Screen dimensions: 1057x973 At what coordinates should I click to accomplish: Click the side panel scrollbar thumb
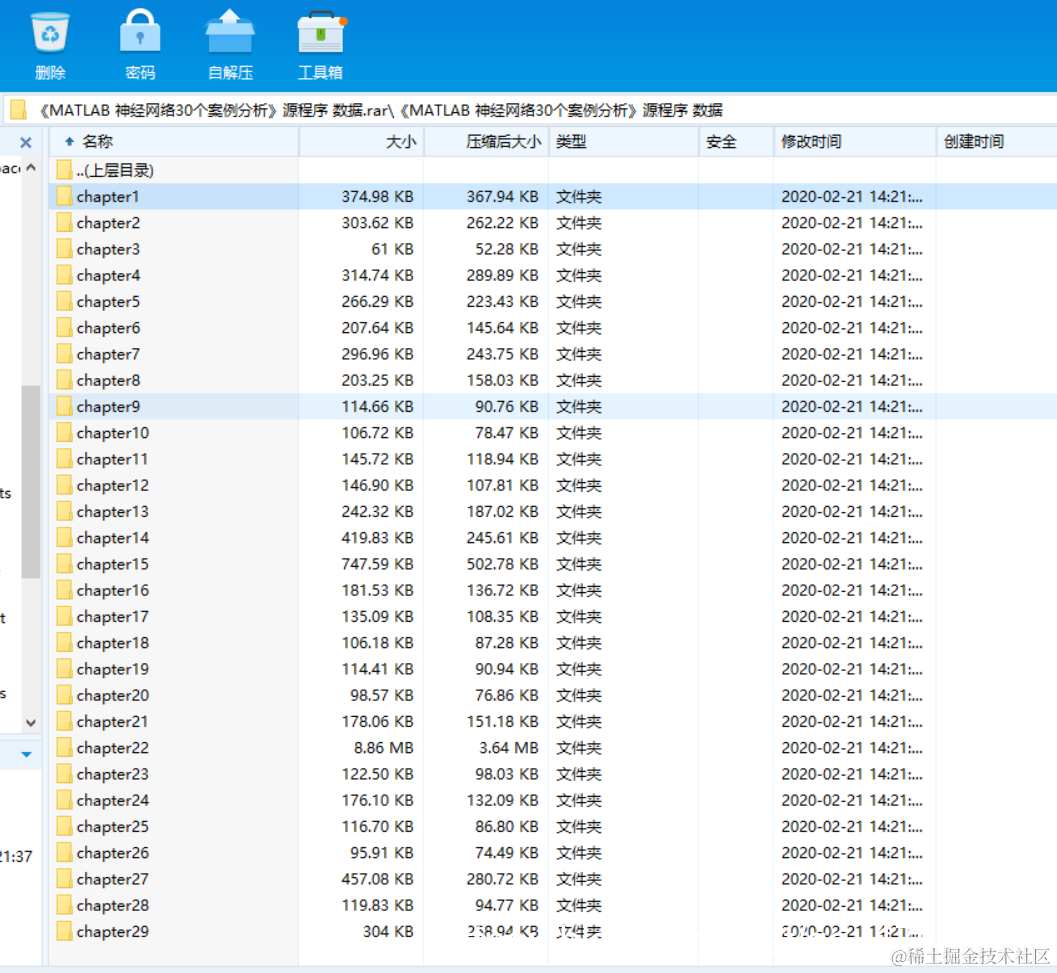pos(30,481)
